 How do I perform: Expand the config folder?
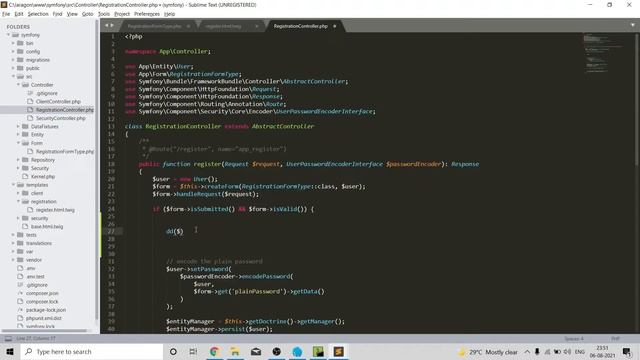(x=13, y=51)
